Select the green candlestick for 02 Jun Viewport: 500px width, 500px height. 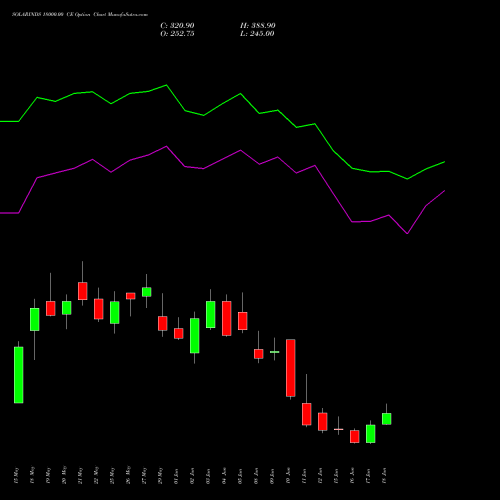click(195, 336)
